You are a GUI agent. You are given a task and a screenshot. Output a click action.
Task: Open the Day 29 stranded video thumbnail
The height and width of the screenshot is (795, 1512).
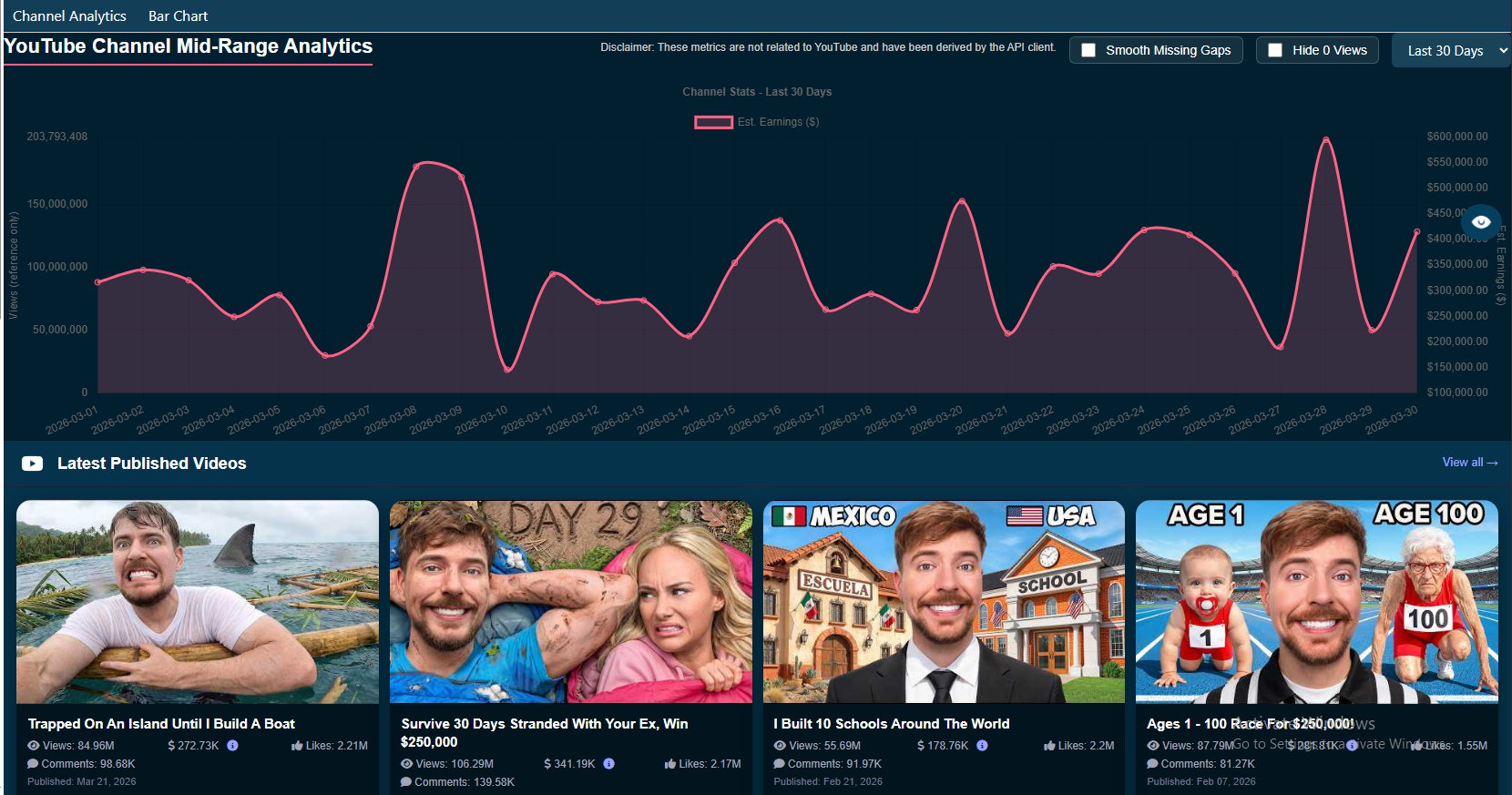tap(571, 602)
